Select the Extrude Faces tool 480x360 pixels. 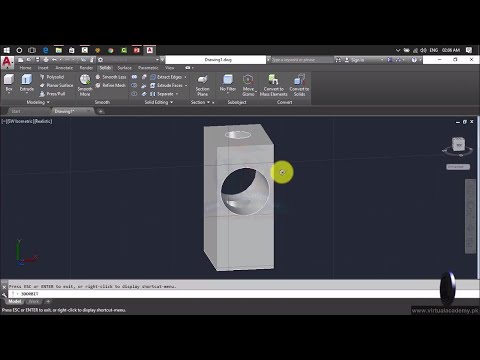point(166,85)
